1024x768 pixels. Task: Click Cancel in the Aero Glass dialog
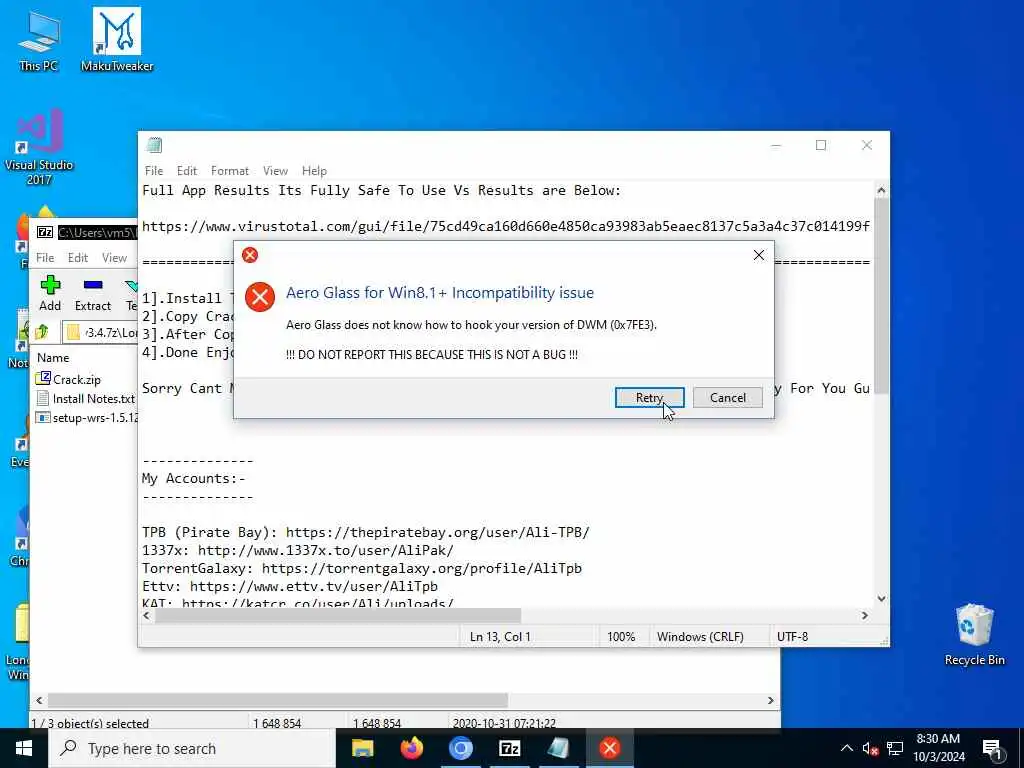pos(728,398)
